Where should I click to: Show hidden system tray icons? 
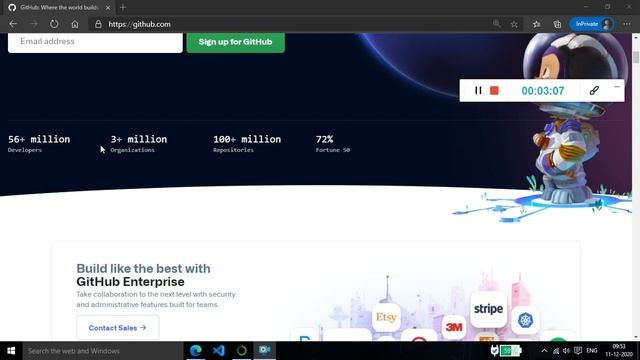click(544, 351)
